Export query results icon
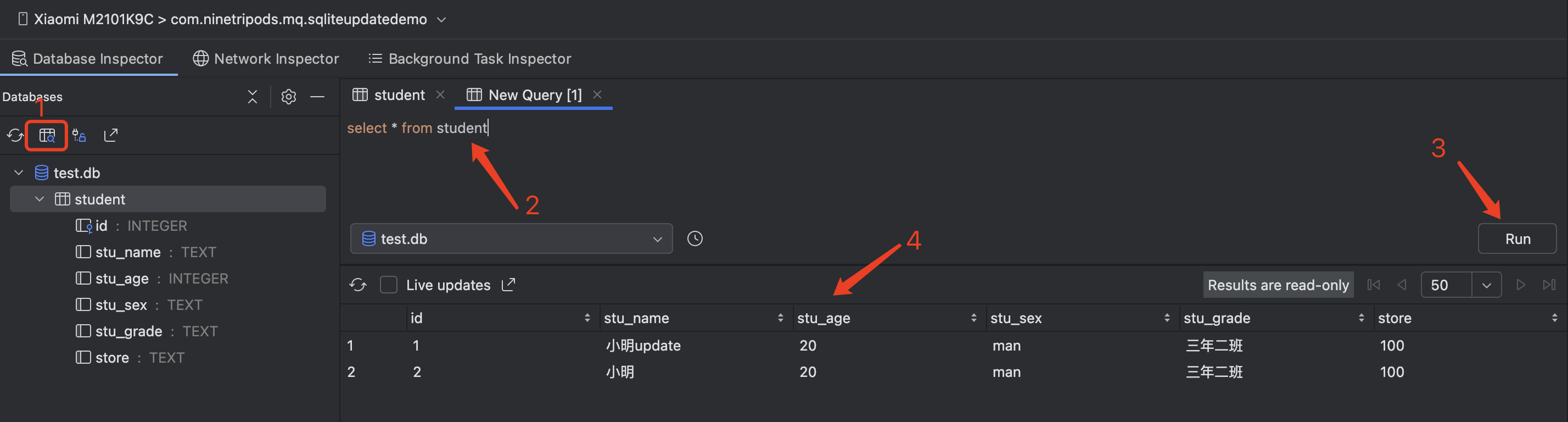Viewport: 1568px width, 422px height. point(509,285)
